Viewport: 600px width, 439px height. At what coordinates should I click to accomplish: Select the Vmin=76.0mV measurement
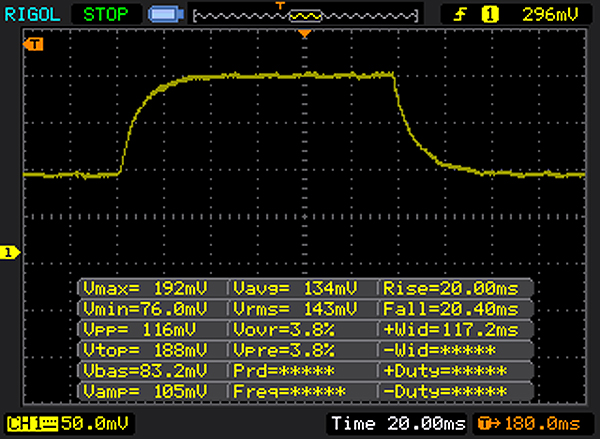point(145,309)
